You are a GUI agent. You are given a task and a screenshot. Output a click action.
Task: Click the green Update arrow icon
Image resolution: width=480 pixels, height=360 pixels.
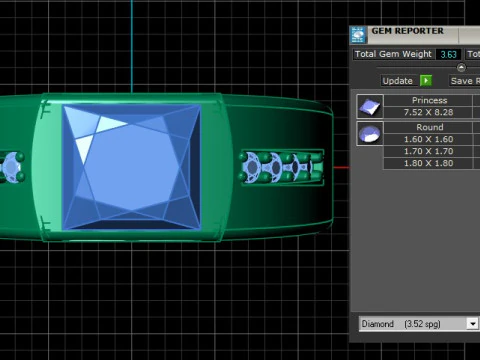(x=426, y=81)
